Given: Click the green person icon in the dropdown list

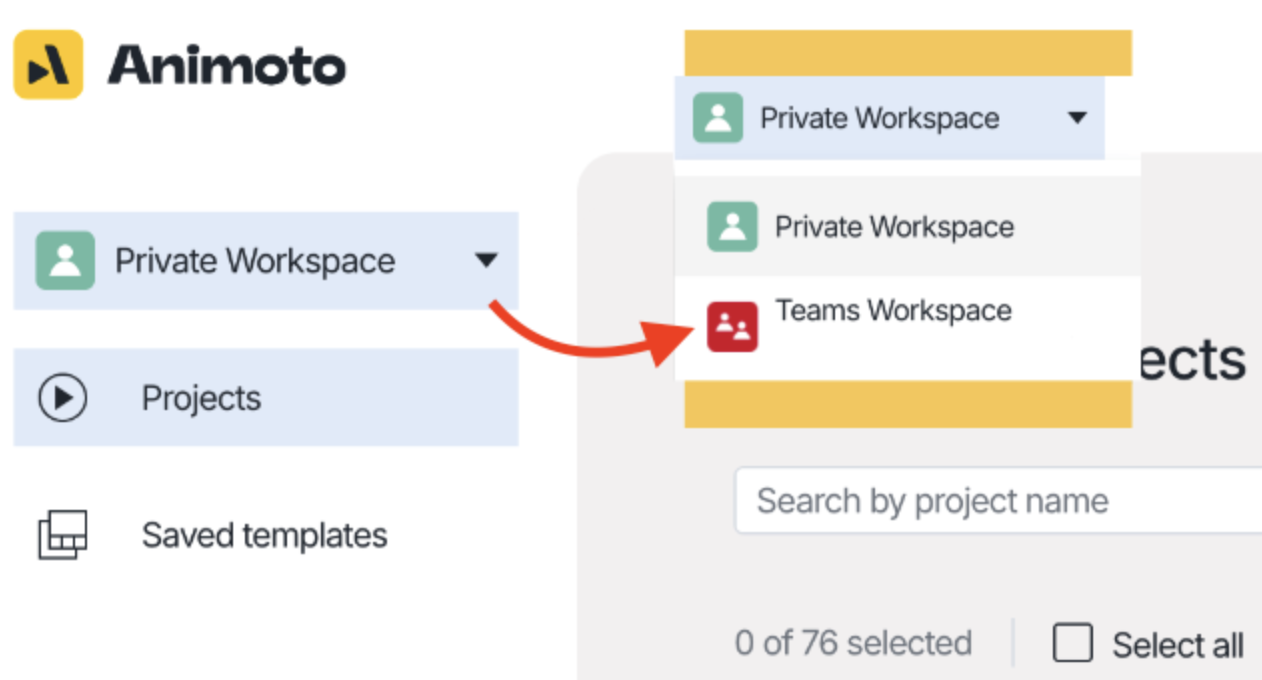Looking at the screenshot, I should [732, 226].
